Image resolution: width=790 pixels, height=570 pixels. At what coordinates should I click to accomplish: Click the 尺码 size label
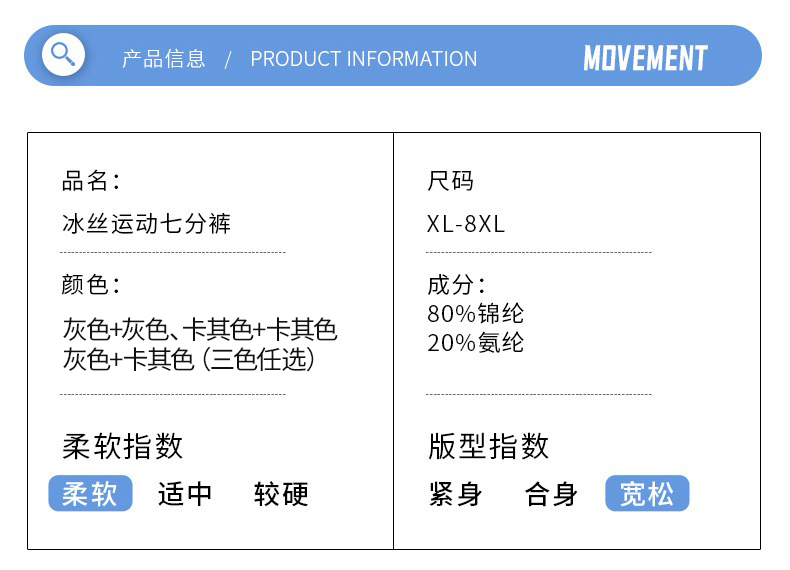[x=450, y=181]
